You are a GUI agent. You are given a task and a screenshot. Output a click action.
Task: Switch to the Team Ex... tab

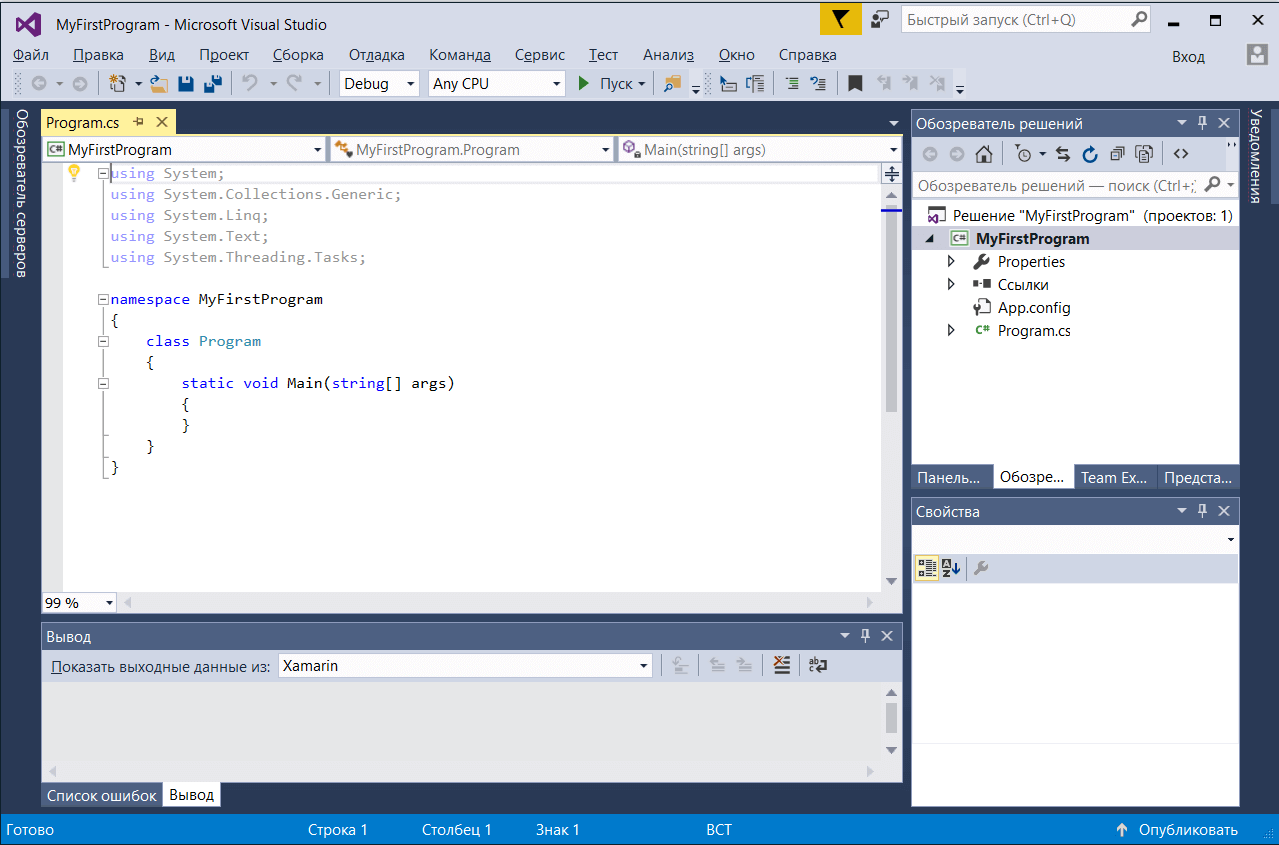pyautogui.click(x=1114, y=478)
